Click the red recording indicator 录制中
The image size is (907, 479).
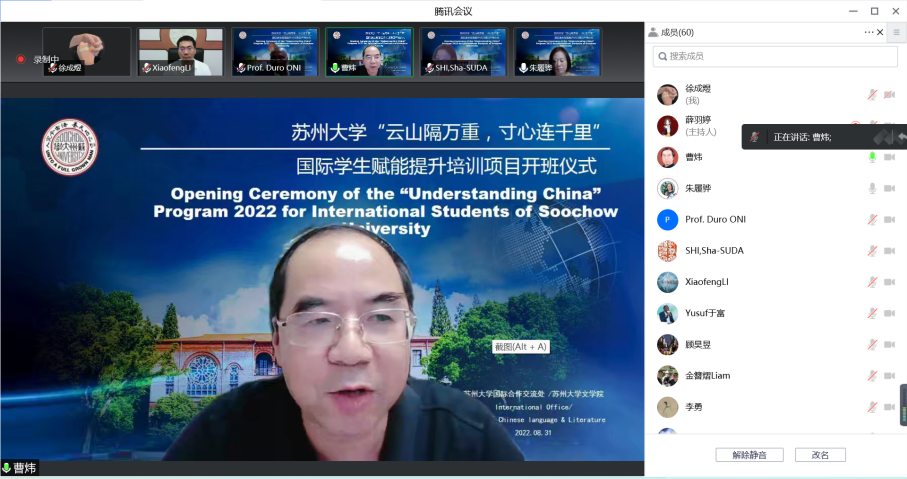point(20,59)
